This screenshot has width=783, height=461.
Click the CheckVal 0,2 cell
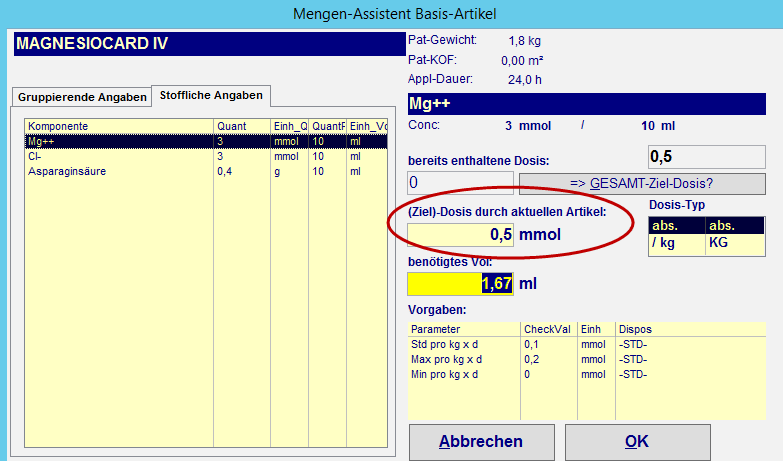click(549, 359)
